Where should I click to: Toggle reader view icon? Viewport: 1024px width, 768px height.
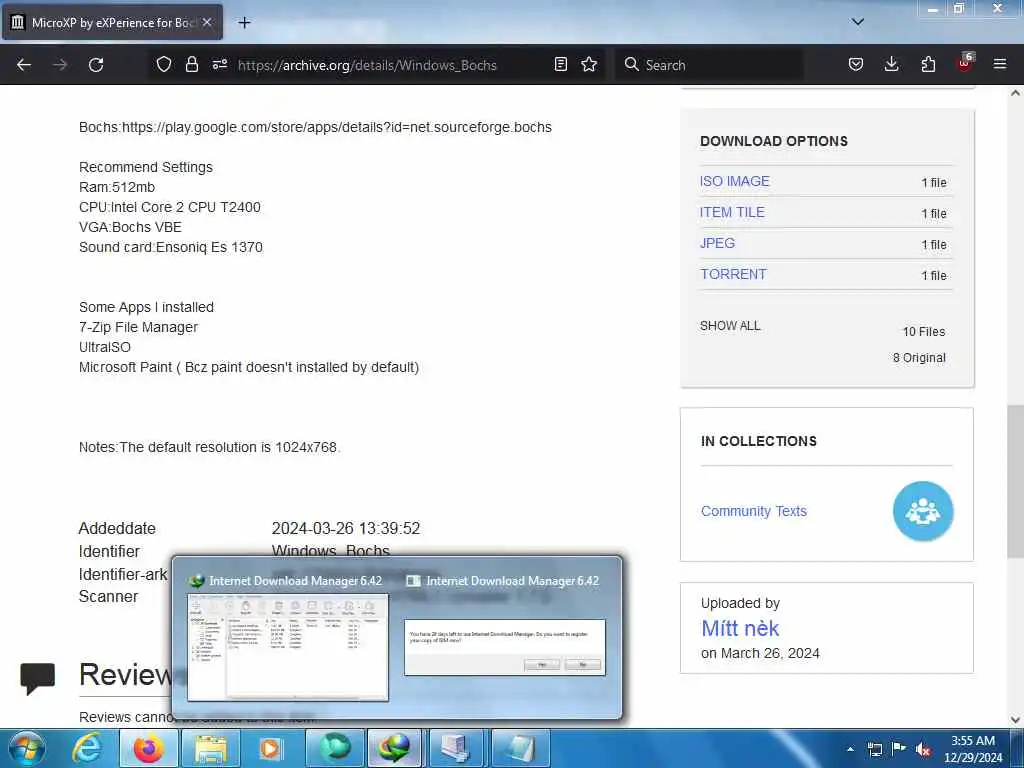[560, 64]
